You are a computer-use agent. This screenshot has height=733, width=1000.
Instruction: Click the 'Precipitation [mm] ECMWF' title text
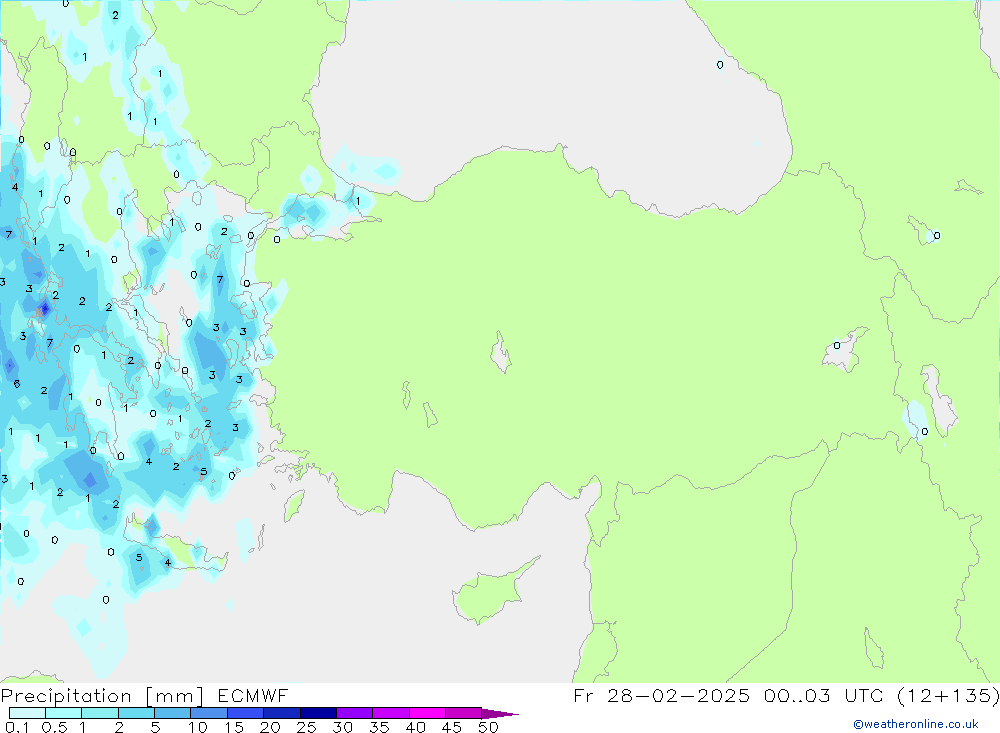point(145,695)
